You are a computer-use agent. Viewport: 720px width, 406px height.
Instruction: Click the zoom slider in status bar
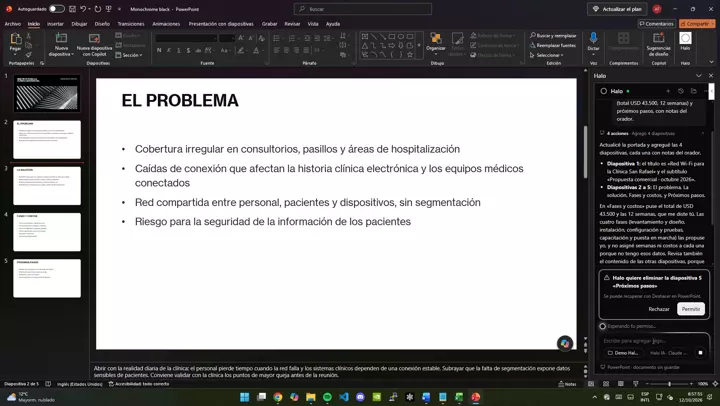(669, 383)
